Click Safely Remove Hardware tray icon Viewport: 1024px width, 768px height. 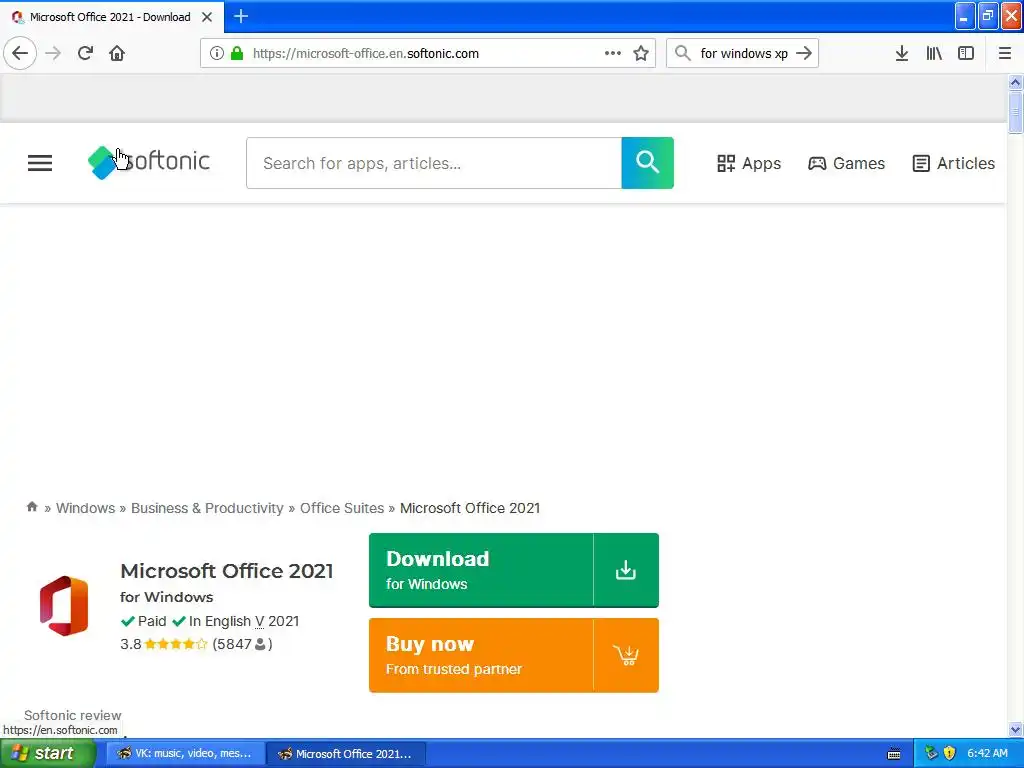(x=931, y=753)
